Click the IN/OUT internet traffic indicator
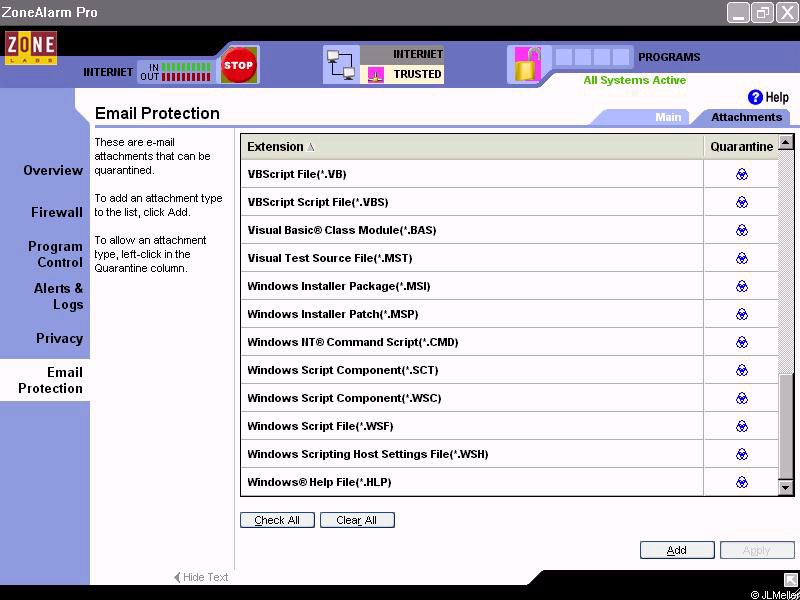800x600 pixels. coord(176,72)
